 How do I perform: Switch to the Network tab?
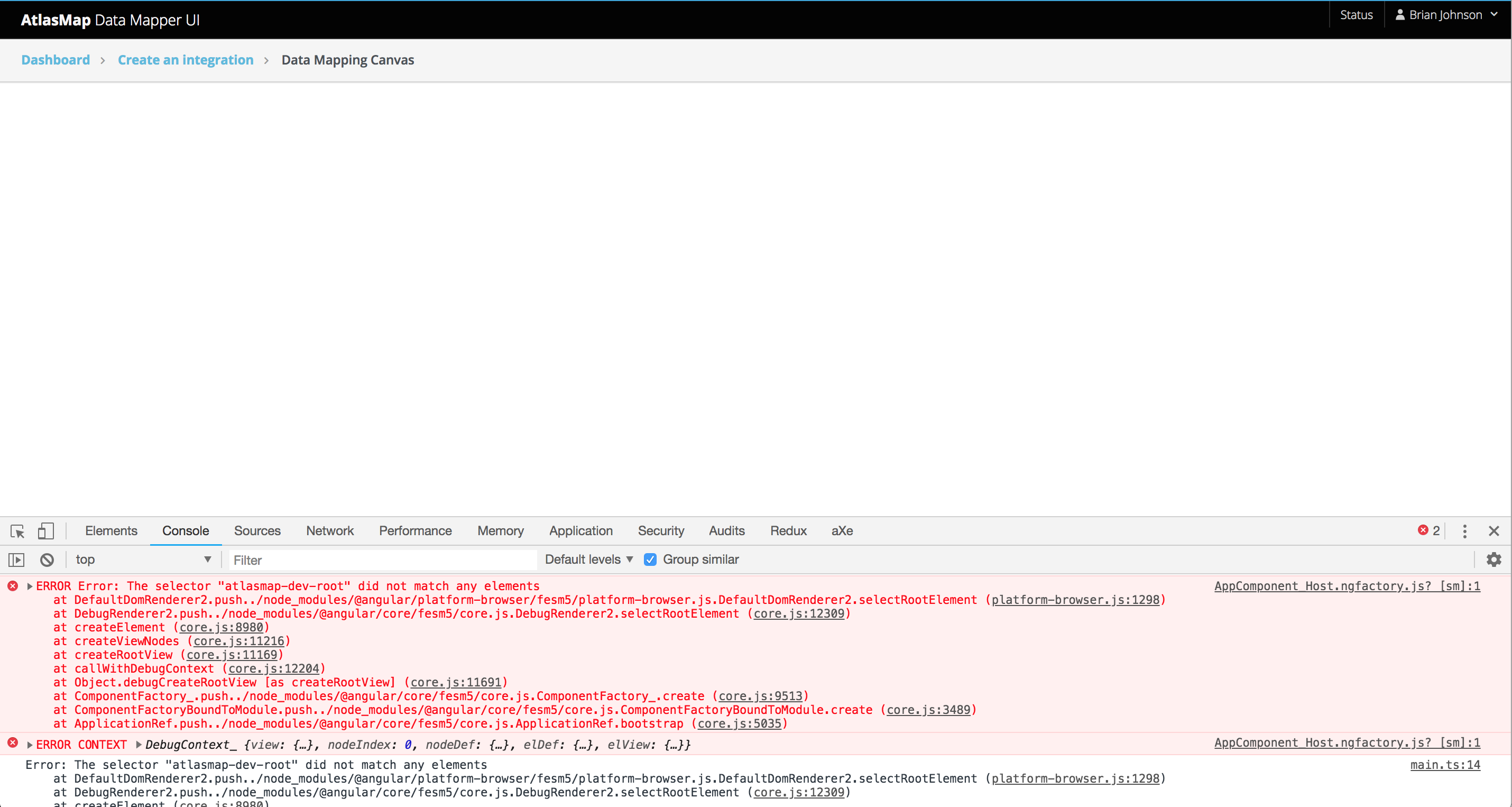pyautogui.click(x=329, y=530)
